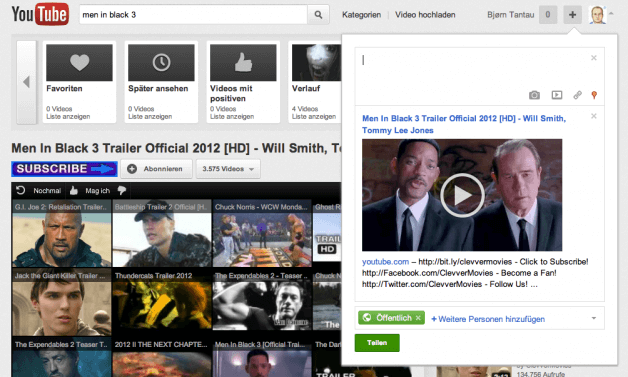The image size is (628, 377).
Task: Click Liste anzeigen under Später ansehen
Action: [150, 117]
